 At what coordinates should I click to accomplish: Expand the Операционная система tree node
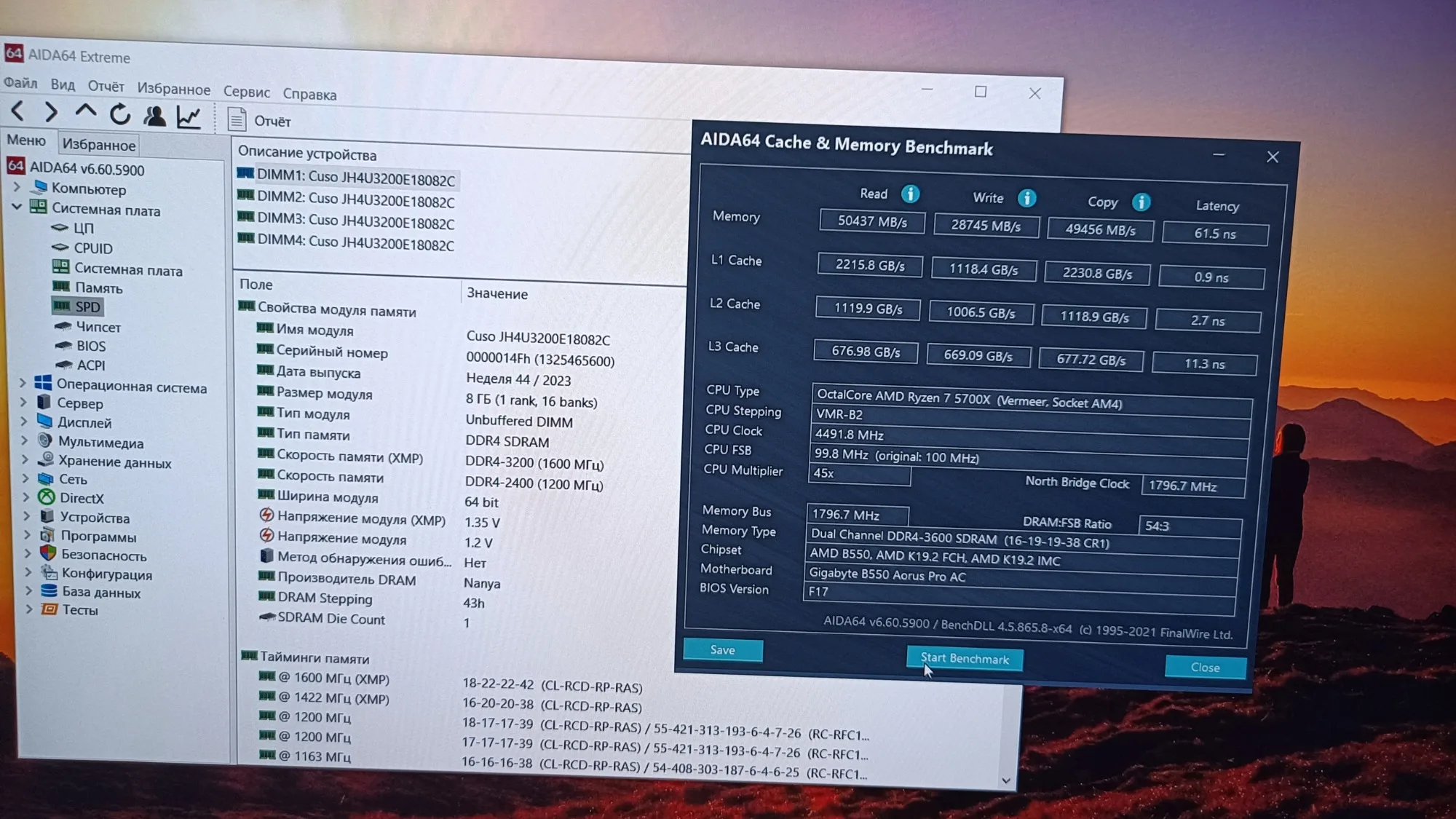(x=23, y=383)
